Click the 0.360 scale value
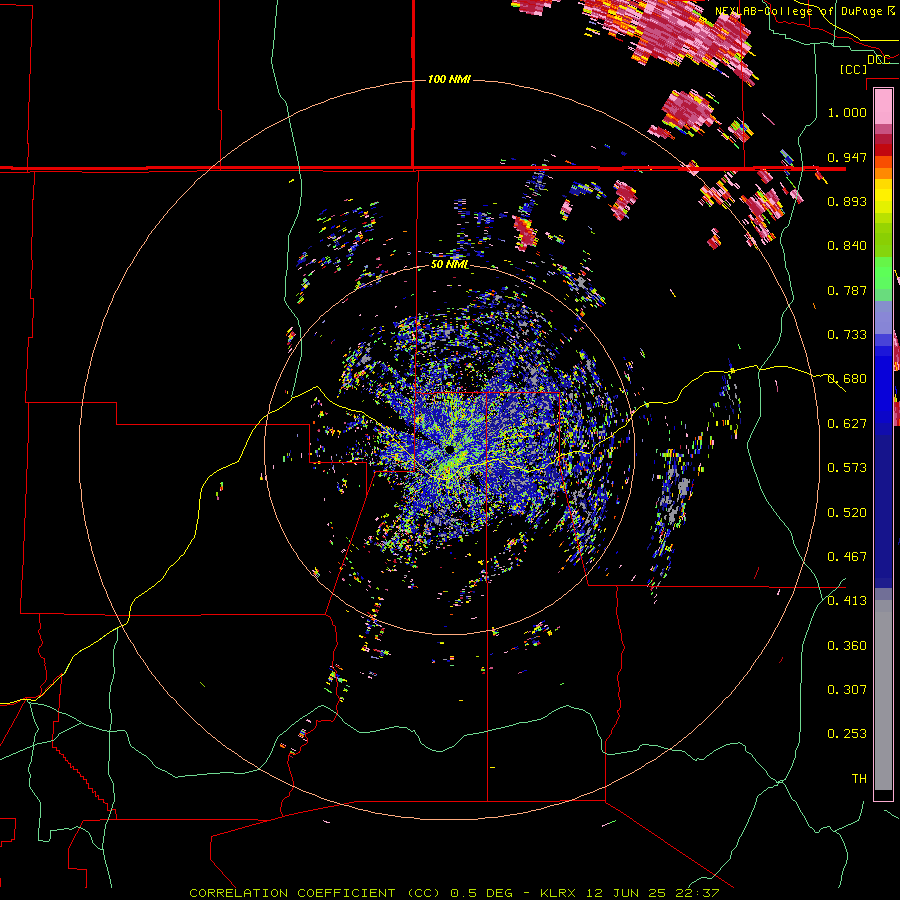 (x=847, y=645)
